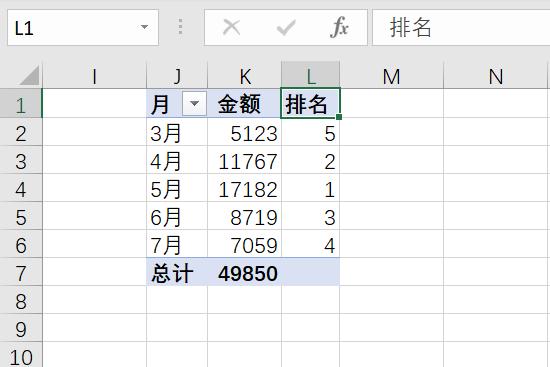Click cell containing 17182
Screen dimensions: 550x367
coord(244,189)
